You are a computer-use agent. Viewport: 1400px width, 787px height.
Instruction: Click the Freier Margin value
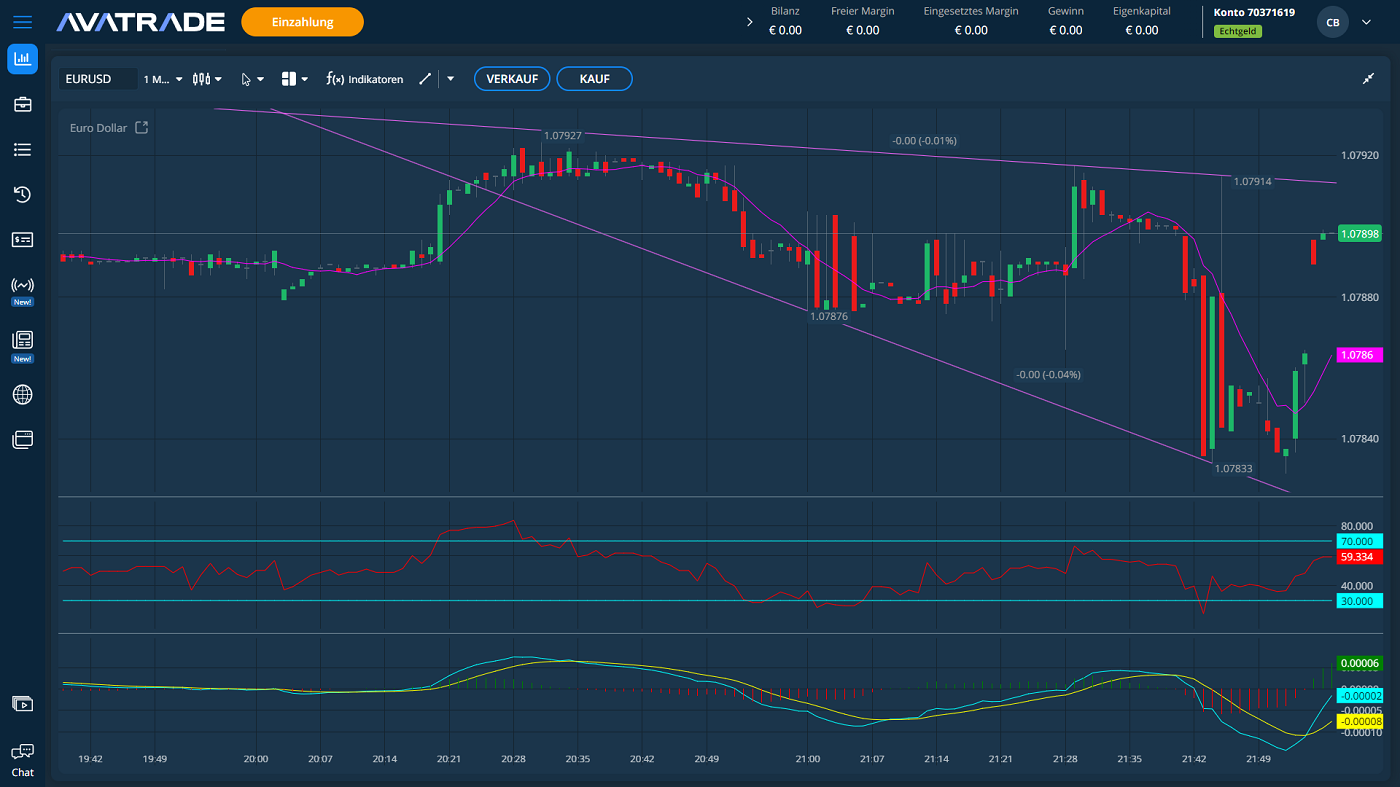pyautogui.click(x=862, y=30)
